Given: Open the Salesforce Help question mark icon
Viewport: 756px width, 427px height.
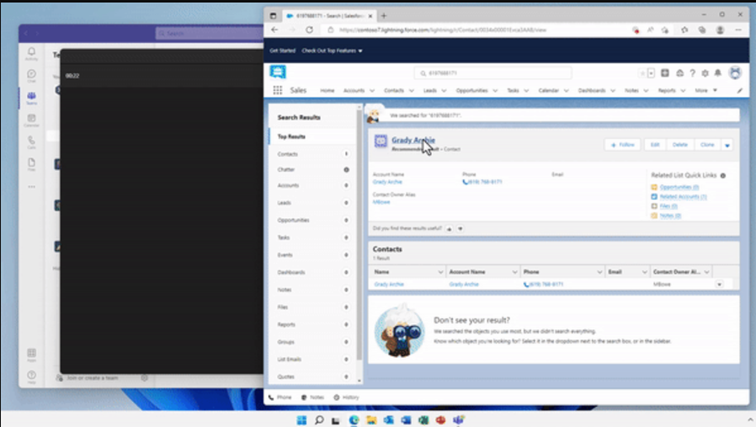Looking at the screenshot, I should 692,73.
